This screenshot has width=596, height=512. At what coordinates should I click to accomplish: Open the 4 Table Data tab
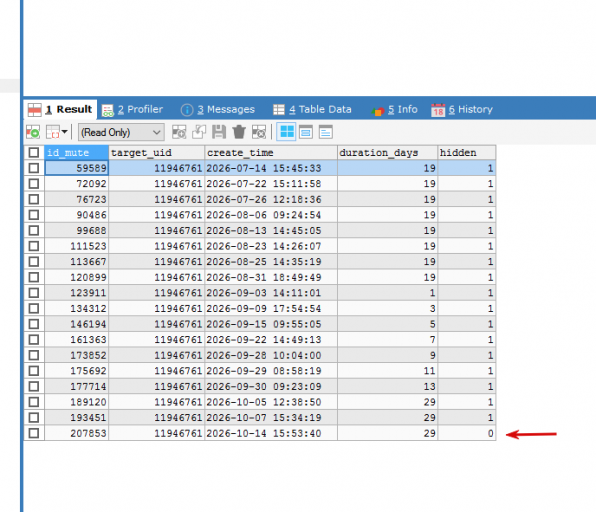pyautogui.click(x=312, y=109)
